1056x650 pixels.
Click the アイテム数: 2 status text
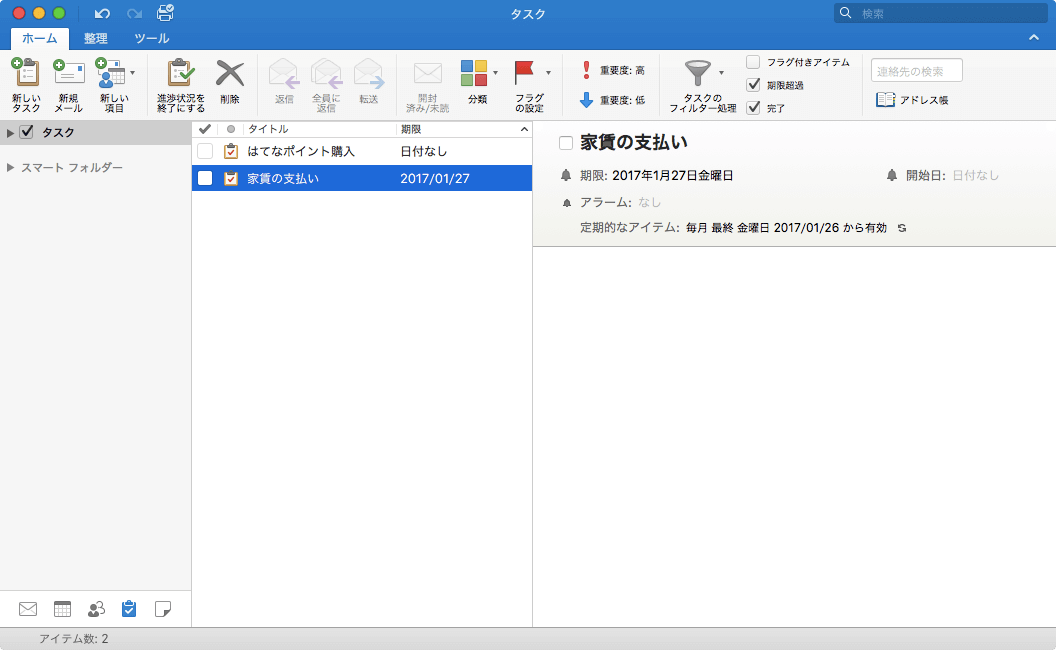point(73,639)
